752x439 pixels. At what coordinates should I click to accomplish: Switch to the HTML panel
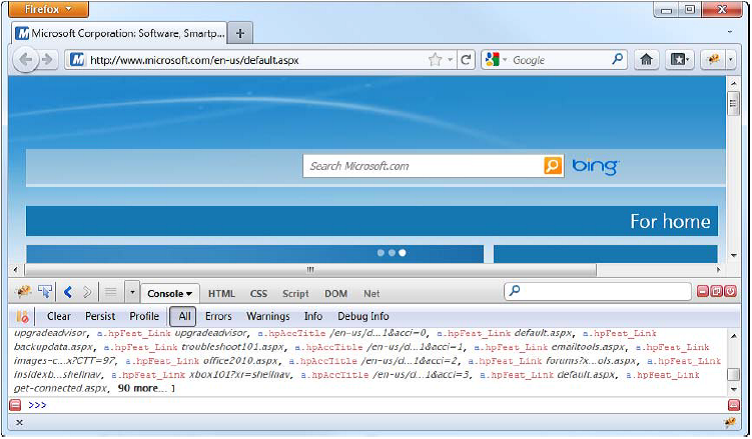coord(222,294)
